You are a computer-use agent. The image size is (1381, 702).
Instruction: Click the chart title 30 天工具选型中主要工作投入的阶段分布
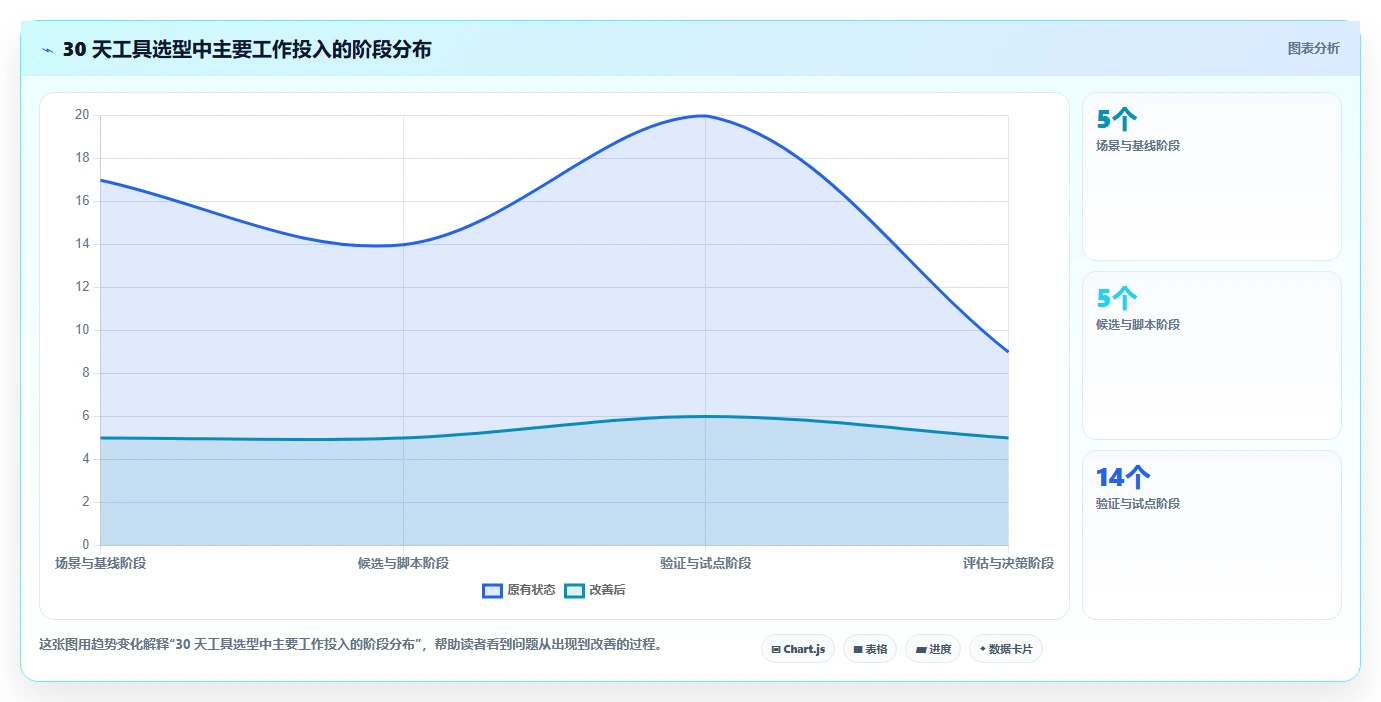click(247, 49)
